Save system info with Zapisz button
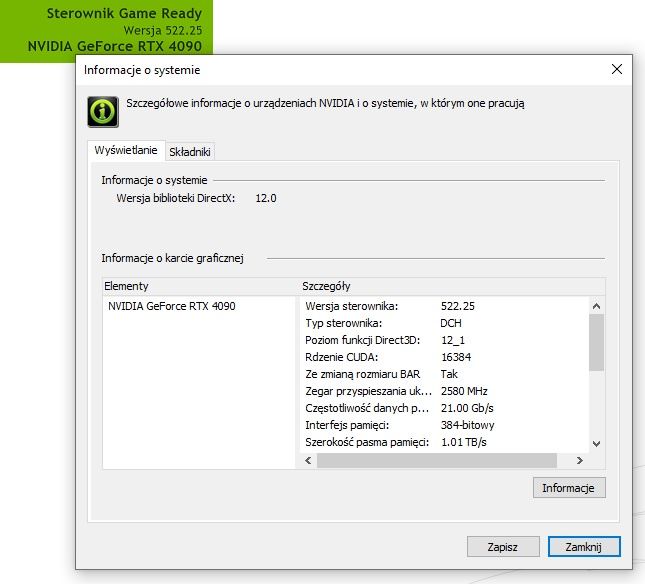 point(503,547)
